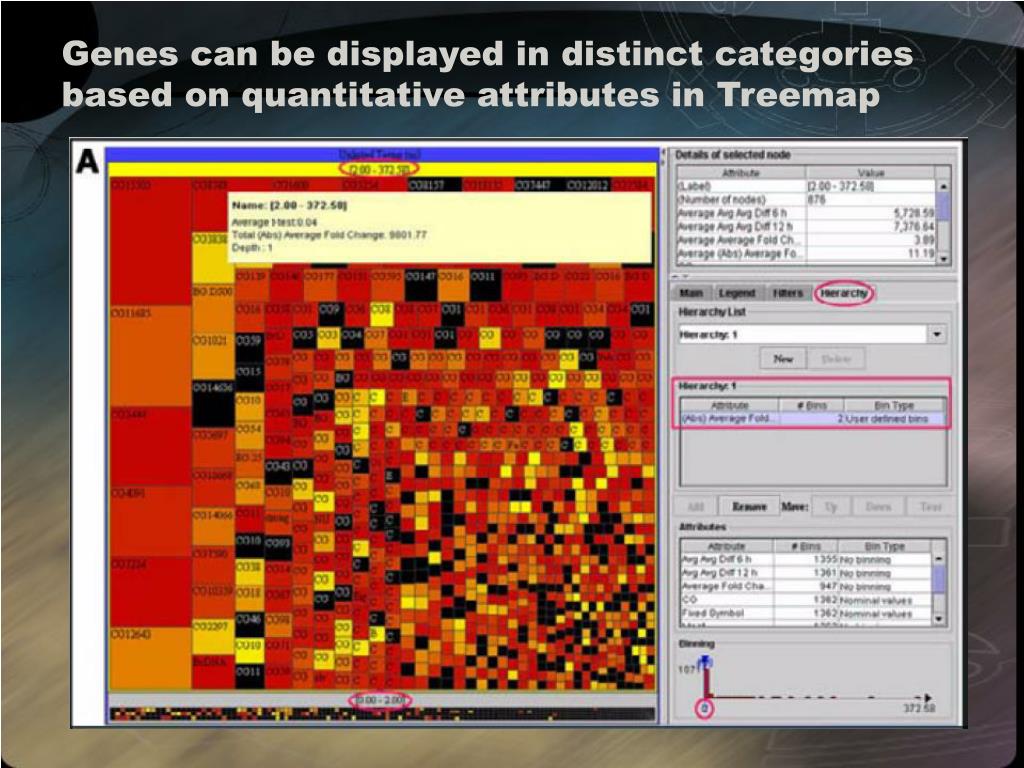Viewport: 1024px width, 768px height.
Task: Select the black CO46 treemap node
Action: point(249,624)
